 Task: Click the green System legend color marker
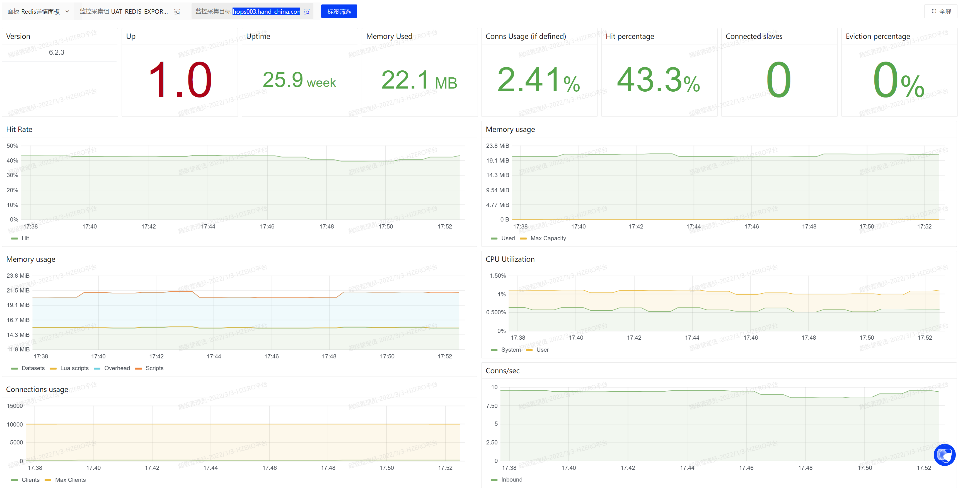tap(494, 350)
